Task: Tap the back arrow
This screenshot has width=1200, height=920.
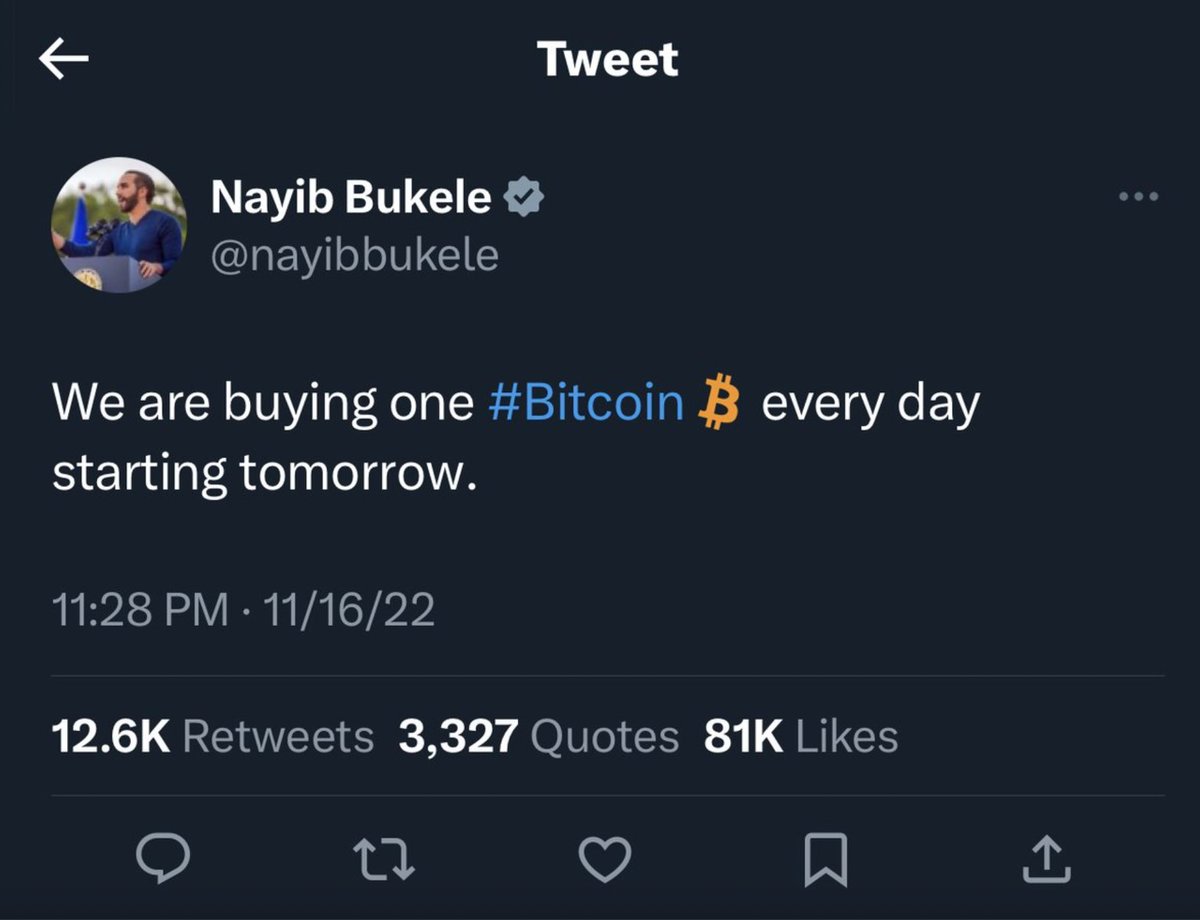Action: 63,60
